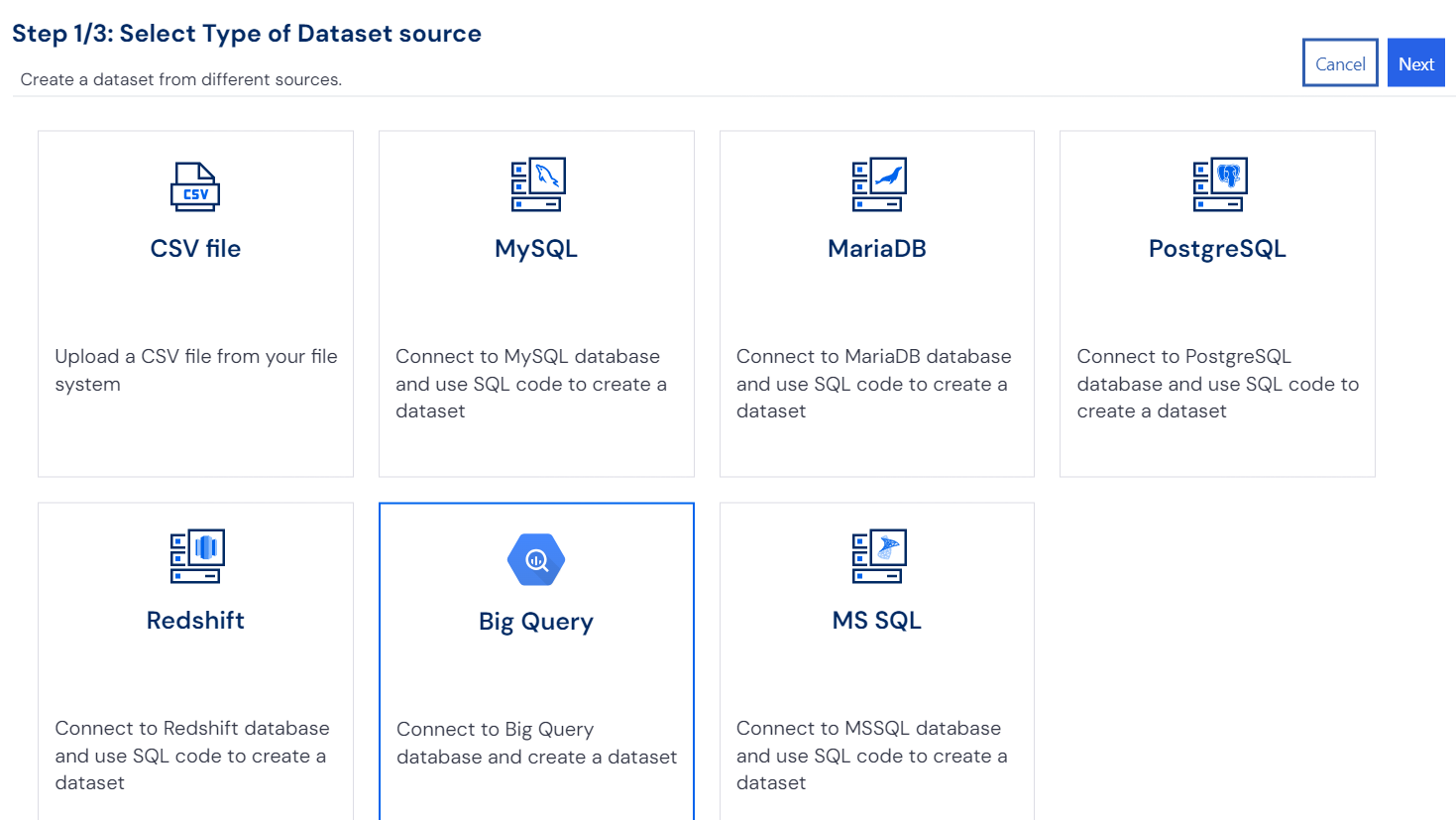Viewport: 1456px width, 820px height.
Task: Click the 'Upload a CSV file' description
Action: (x=195, y=370)
